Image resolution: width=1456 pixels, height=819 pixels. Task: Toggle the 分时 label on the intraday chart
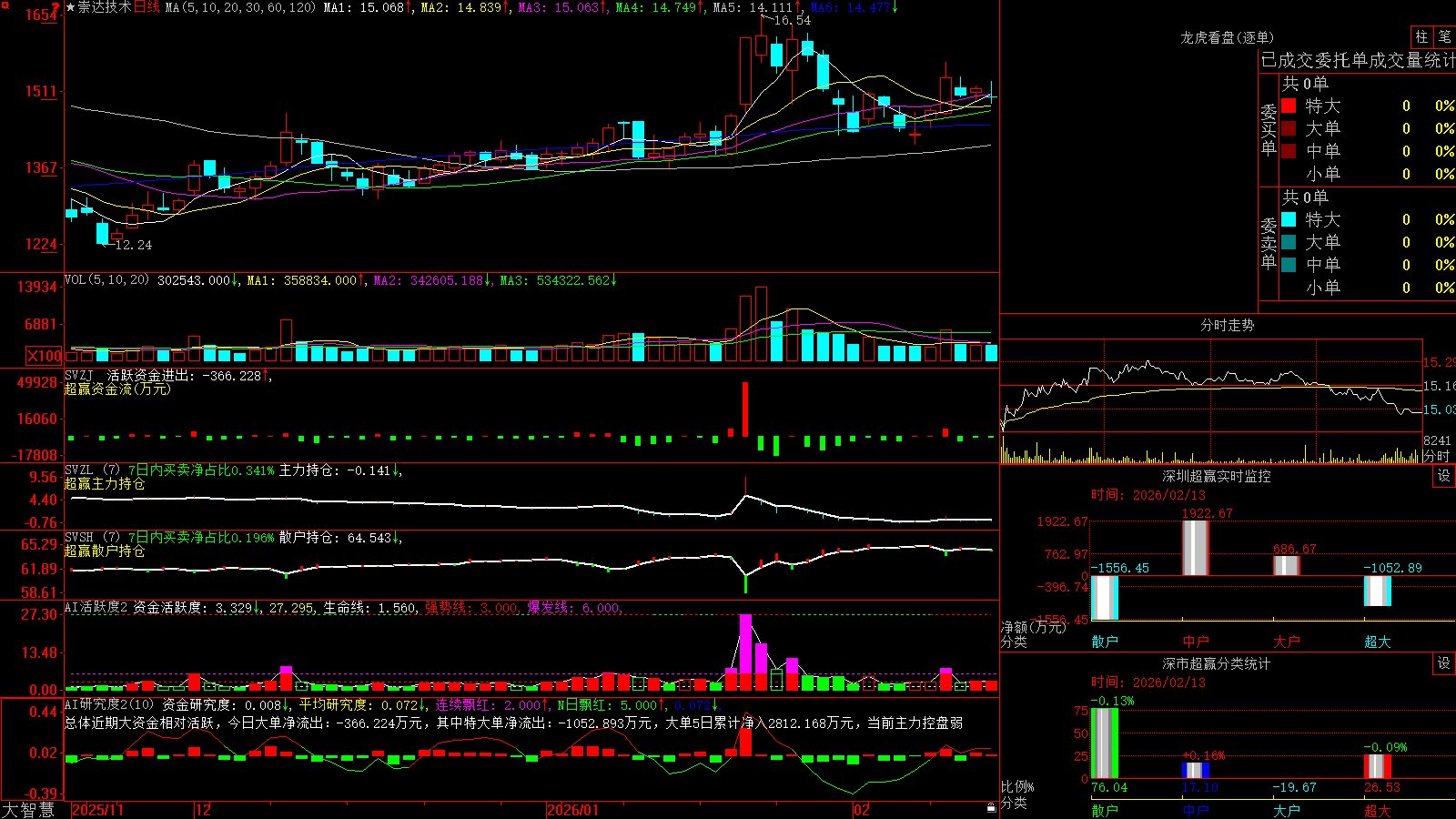click(1436, 456)
